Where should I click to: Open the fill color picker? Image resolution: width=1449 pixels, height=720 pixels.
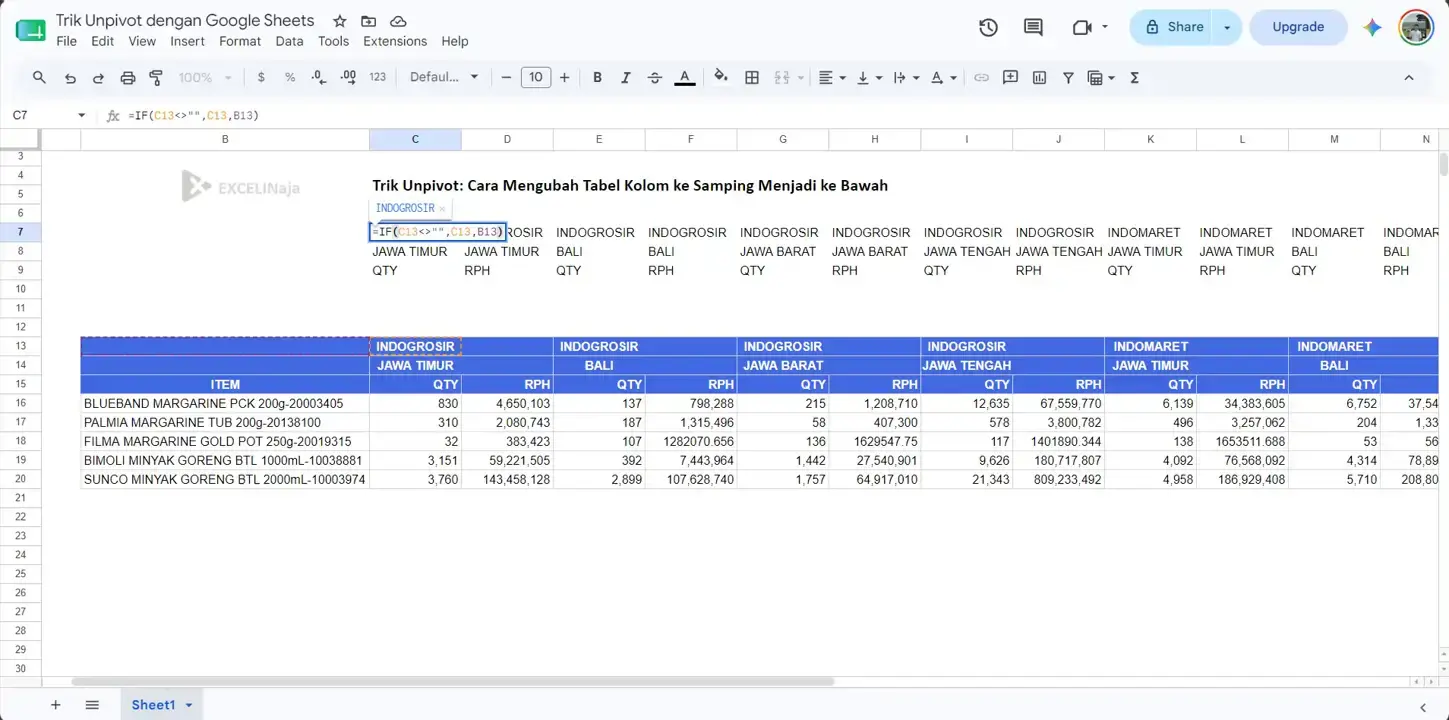tap(721, 77)
